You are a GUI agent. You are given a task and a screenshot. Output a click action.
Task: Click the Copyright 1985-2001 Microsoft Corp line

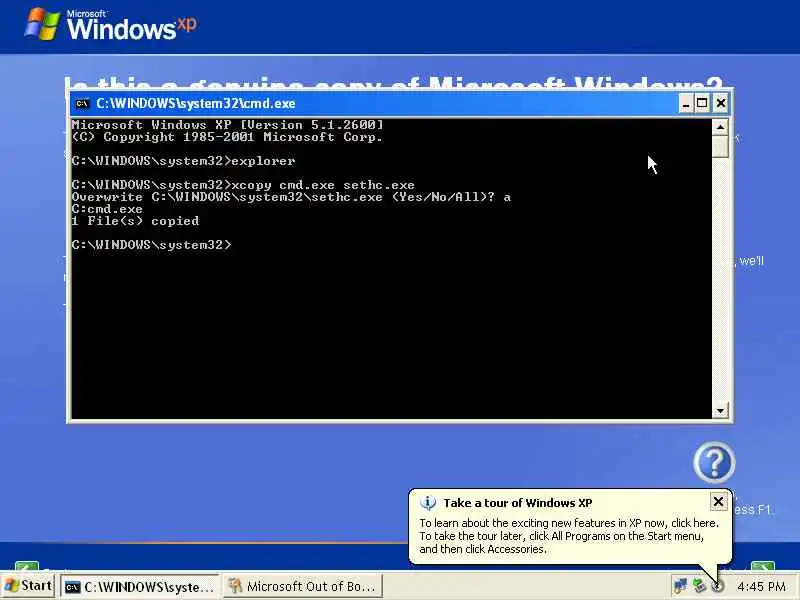pyautogui.click(x=227, y=137)
